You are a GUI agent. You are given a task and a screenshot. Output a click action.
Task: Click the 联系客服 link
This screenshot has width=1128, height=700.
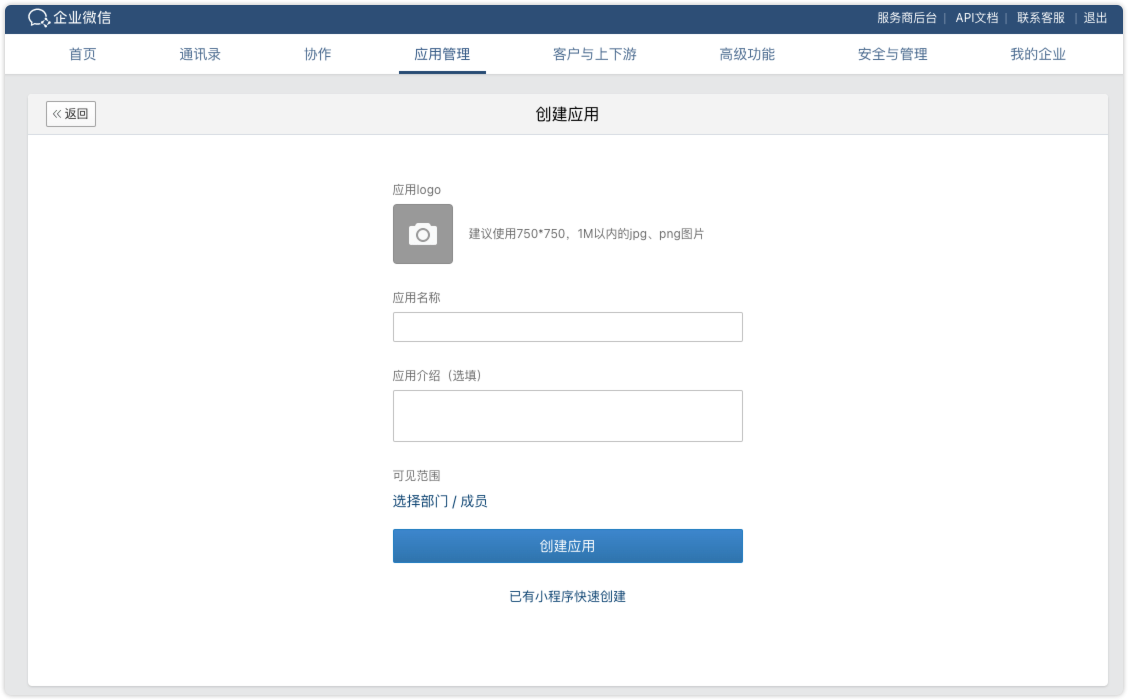1040,18
